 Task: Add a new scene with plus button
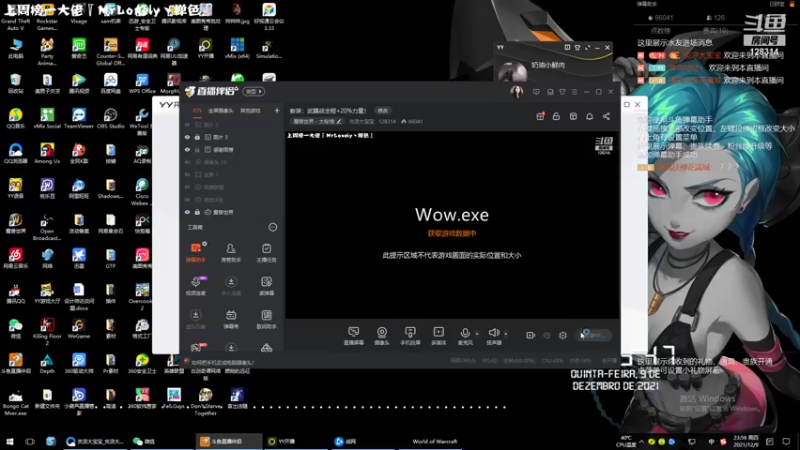[277, 110]
